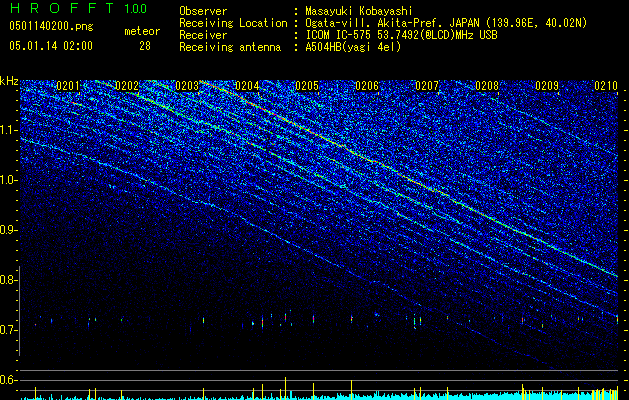
Task: Click the 0201 time label
Action: [68, 86]
